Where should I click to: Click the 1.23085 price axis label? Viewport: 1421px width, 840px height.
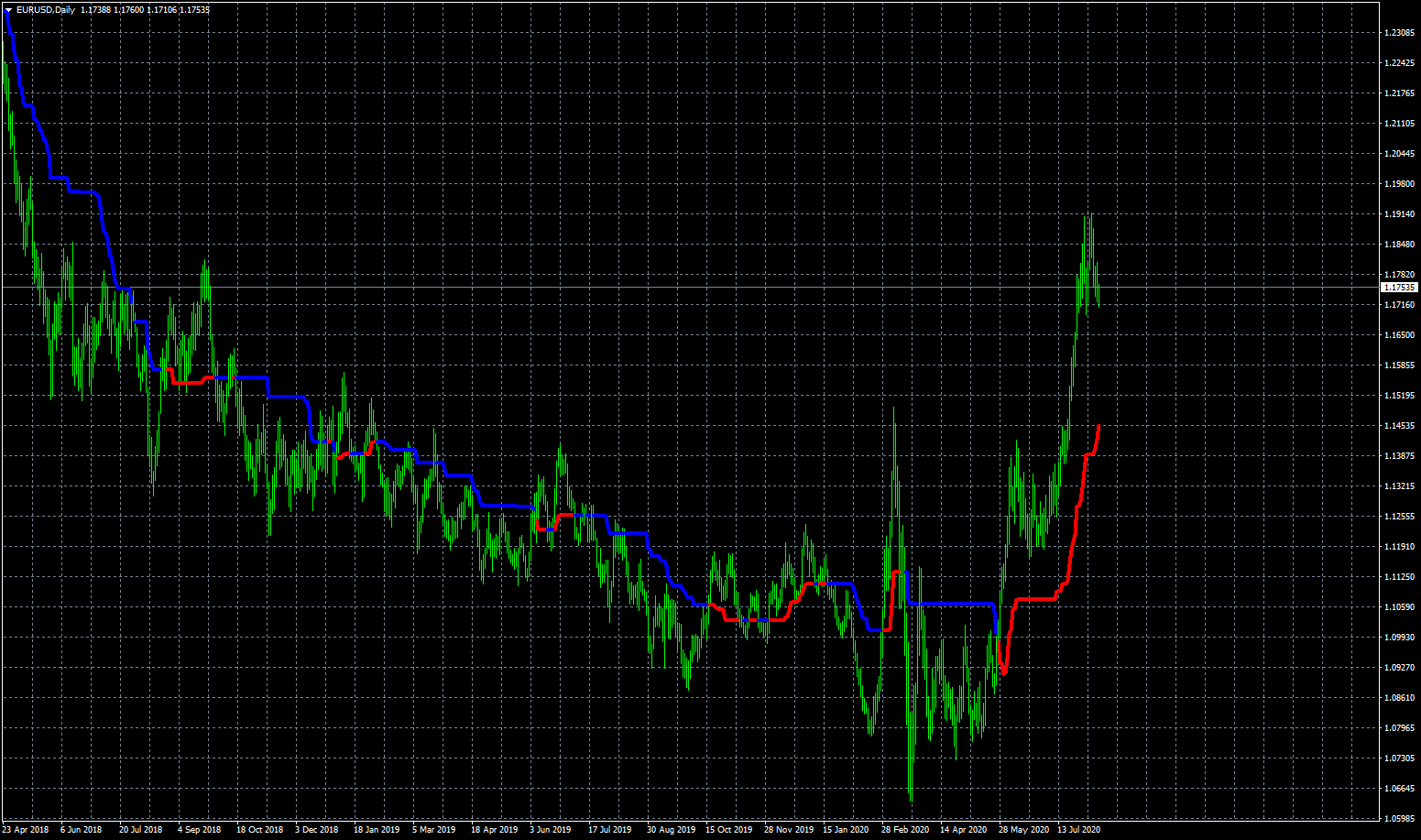point(1399,33)
